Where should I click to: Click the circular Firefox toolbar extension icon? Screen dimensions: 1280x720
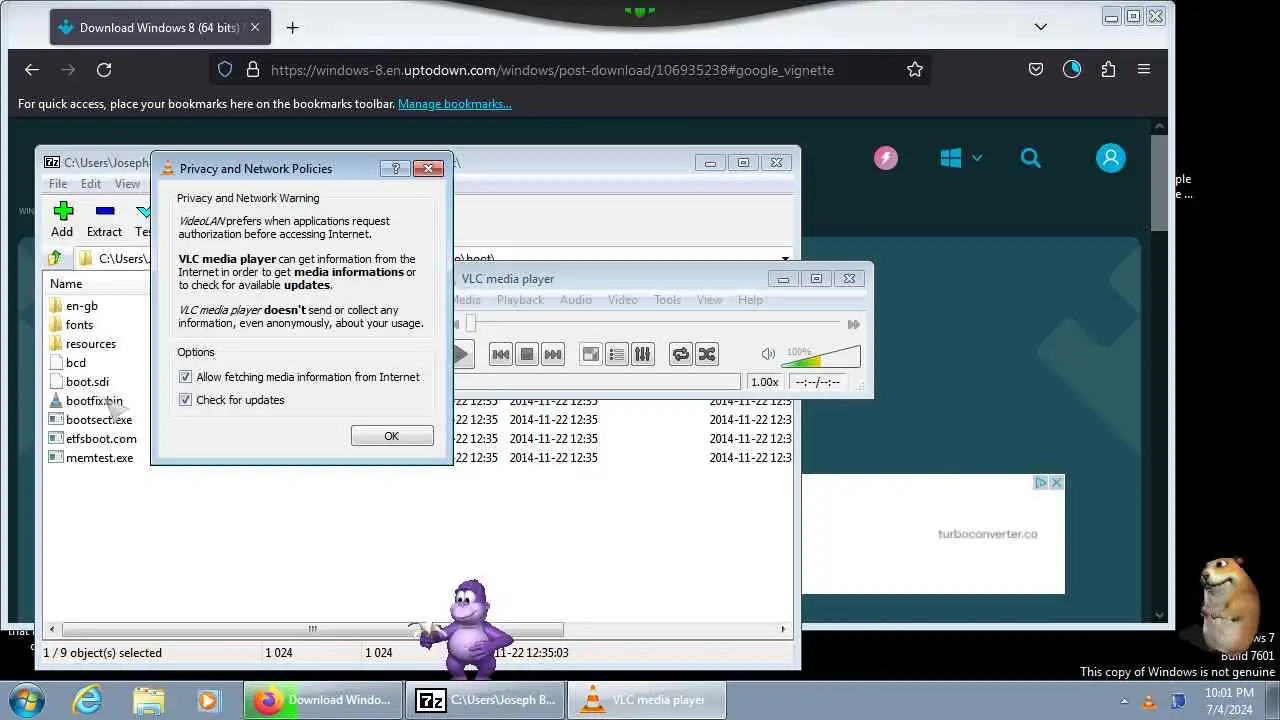coord(1072,70)
